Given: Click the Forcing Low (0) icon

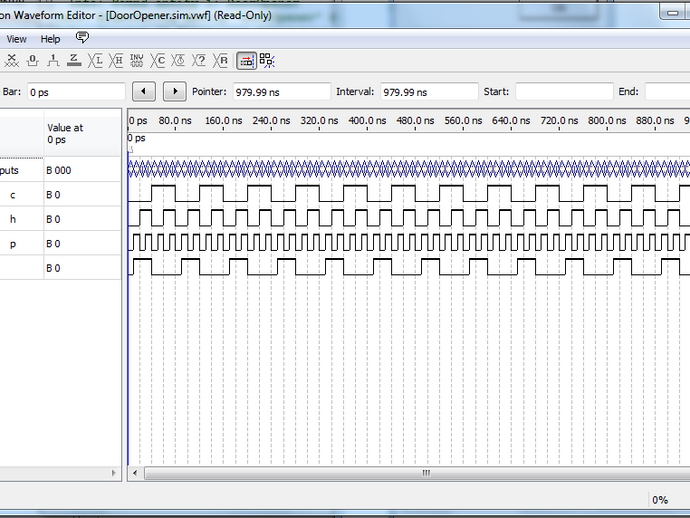Looking at the screenshot, I should pos(32,61).
